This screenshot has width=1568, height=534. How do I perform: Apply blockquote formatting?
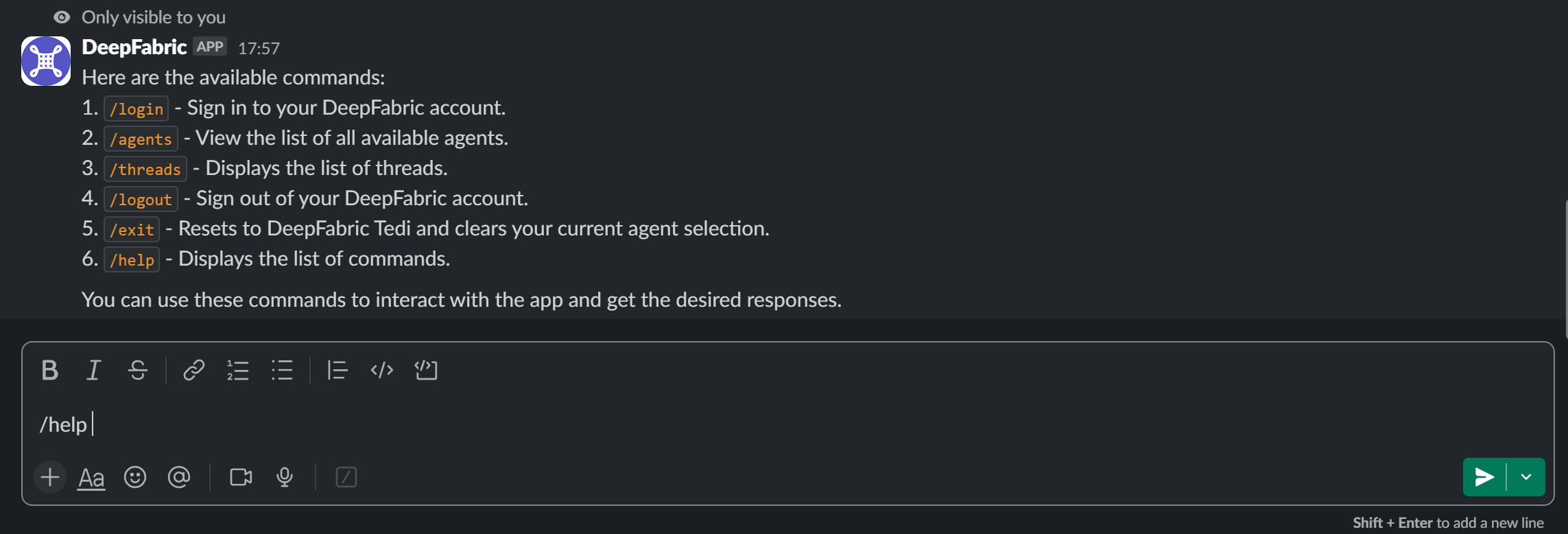[337, 371]
